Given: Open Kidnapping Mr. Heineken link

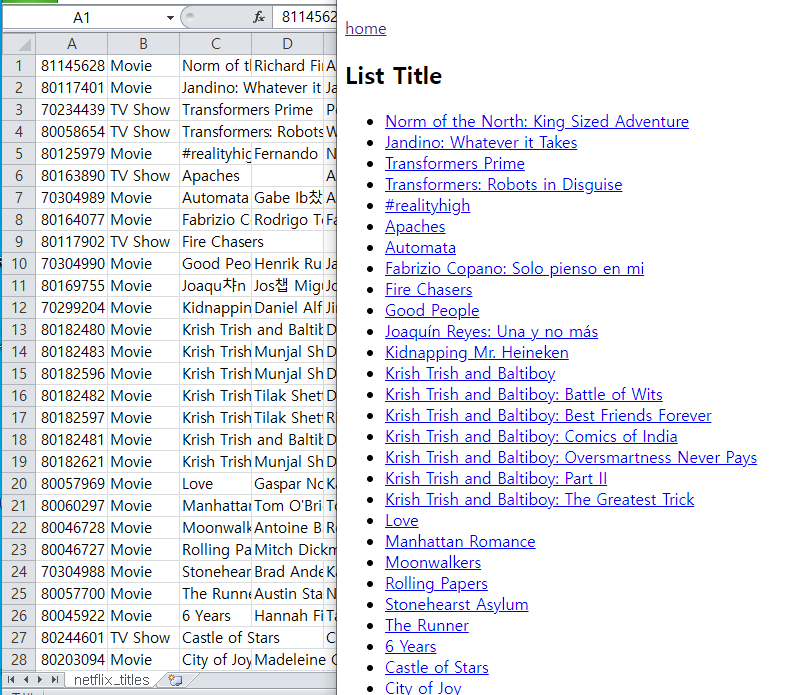Looking at the screenshot, I should tap(477, 352).
